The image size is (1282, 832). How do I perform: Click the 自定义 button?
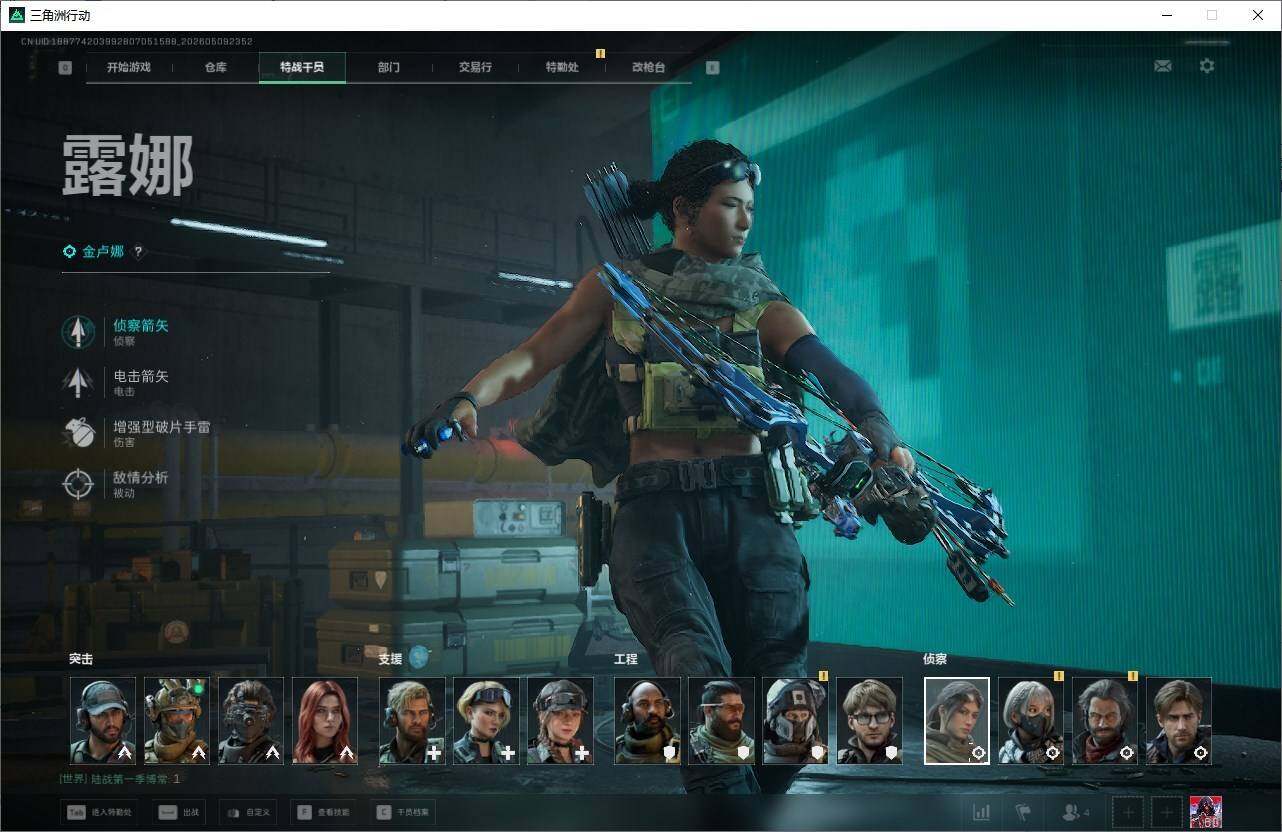click(x=246, y=812)
